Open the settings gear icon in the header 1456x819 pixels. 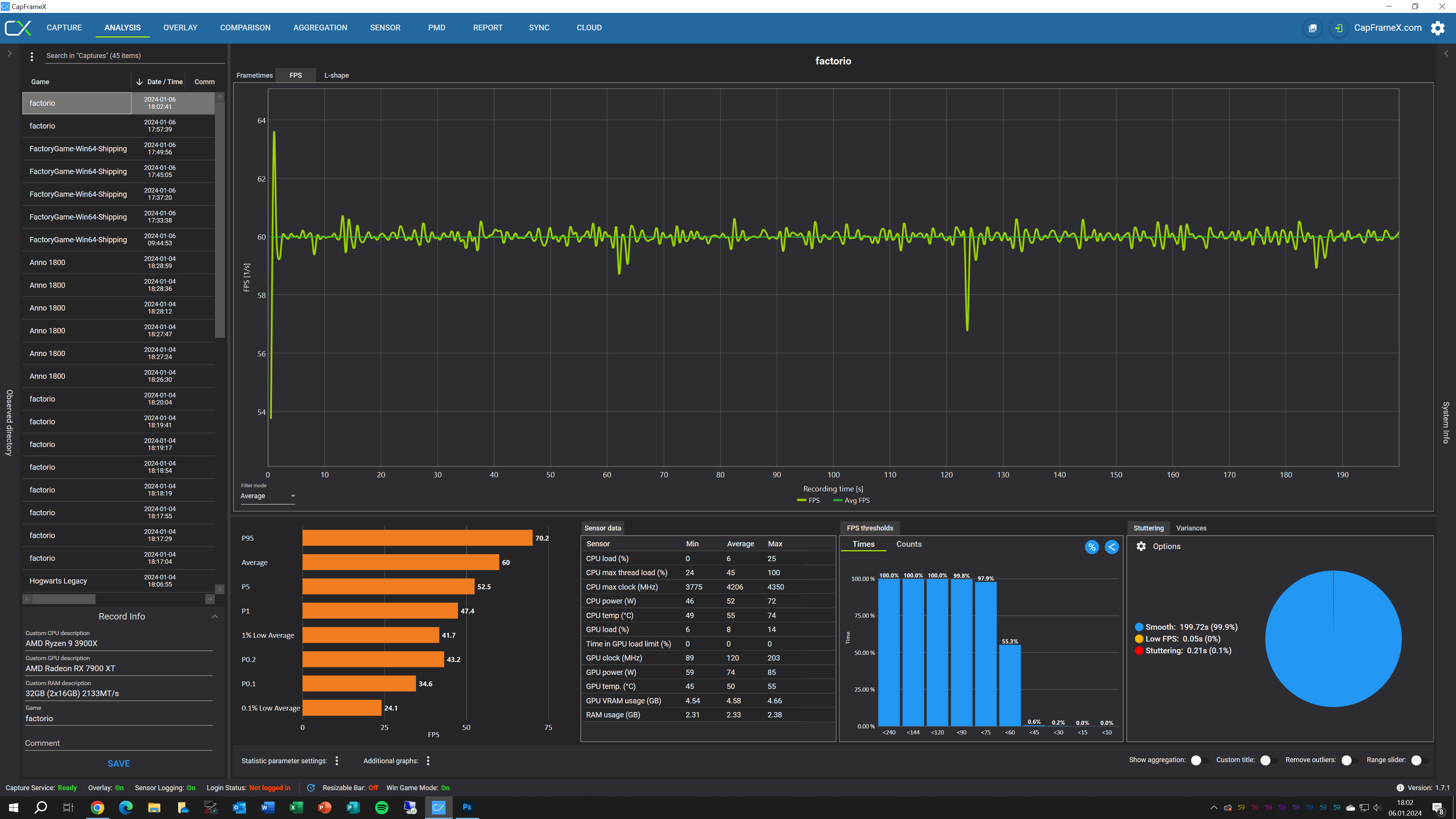point(1437,28)
